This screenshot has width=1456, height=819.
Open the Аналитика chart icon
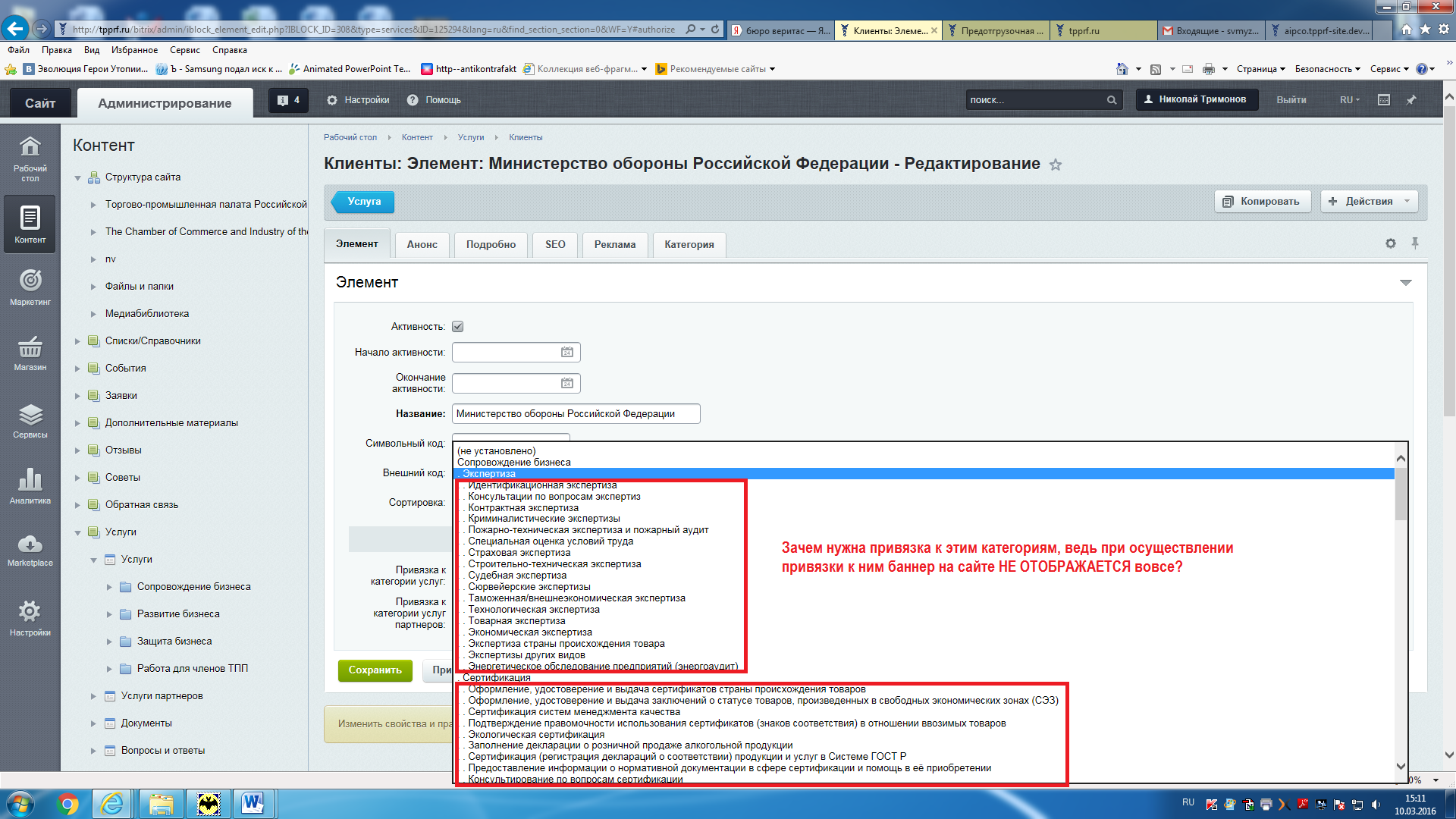(x=30, y=485)
